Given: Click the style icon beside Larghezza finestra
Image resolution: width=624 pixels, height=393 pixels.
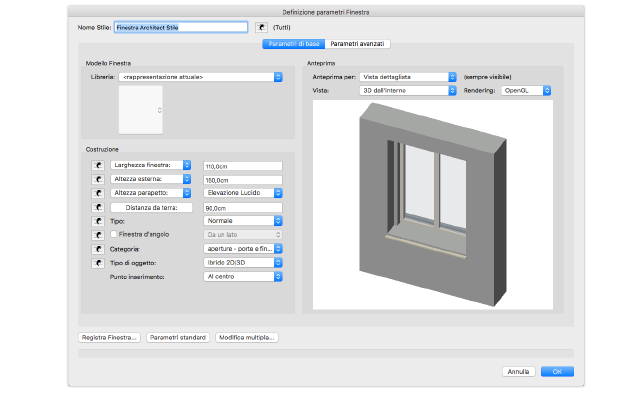Looking at the screenshot, I should 98,165.
